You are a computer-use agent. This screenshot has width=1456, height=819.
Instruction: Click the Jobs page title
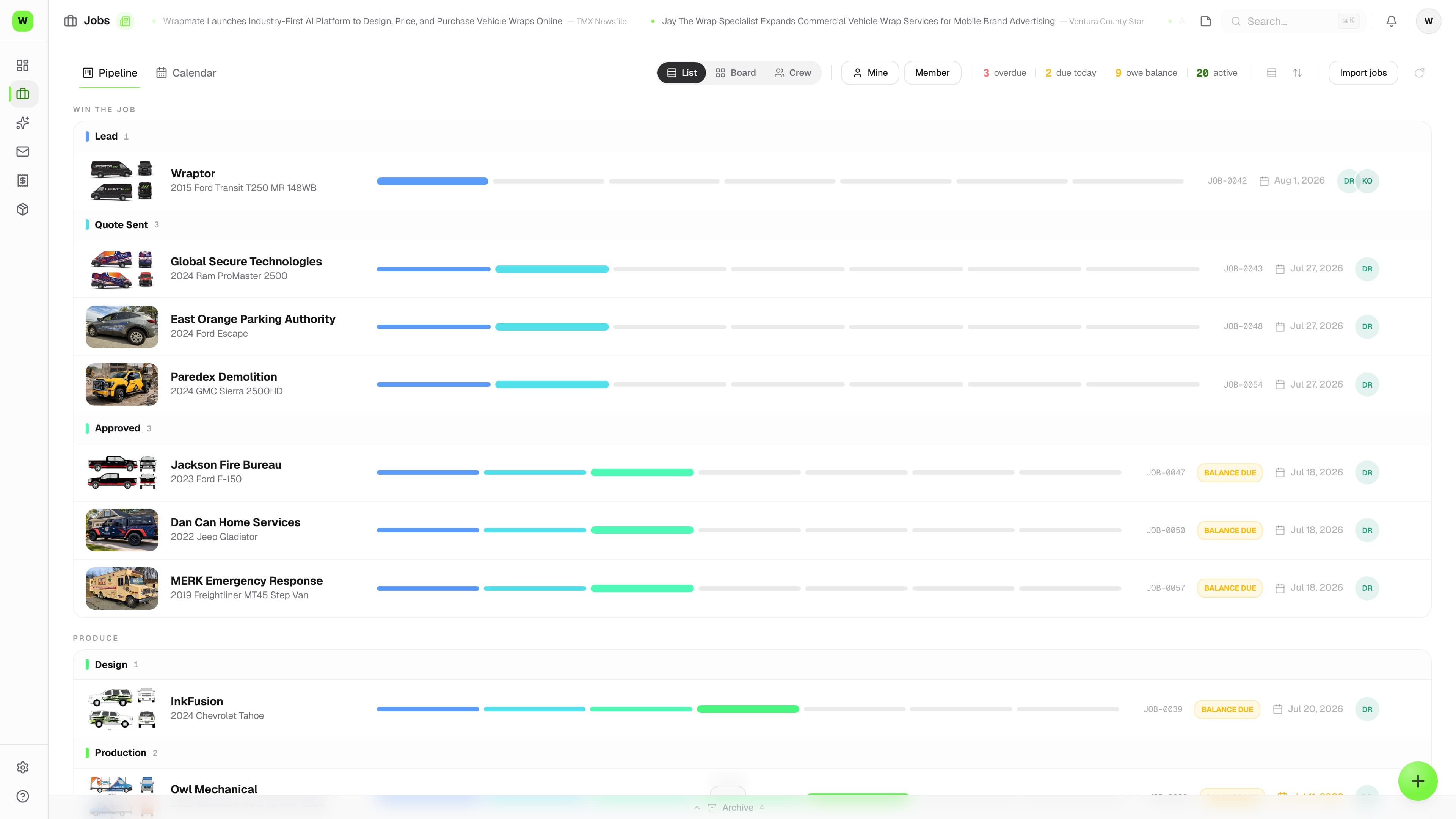97,21
